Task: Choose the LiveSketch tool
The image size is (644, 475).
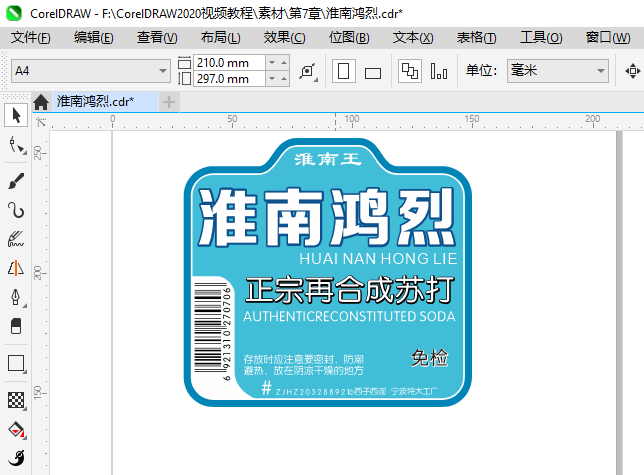Action: point(16,239)
